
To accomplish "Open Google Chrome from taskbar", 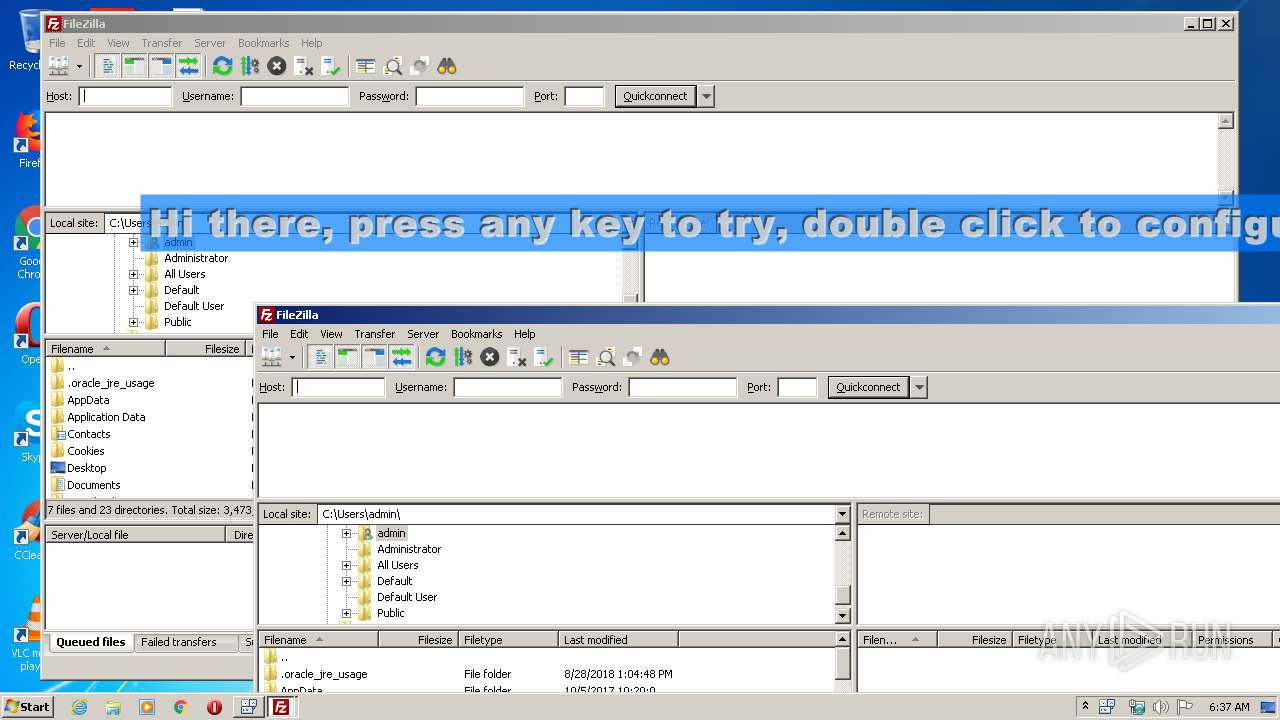I will click(x=180, y=707).
